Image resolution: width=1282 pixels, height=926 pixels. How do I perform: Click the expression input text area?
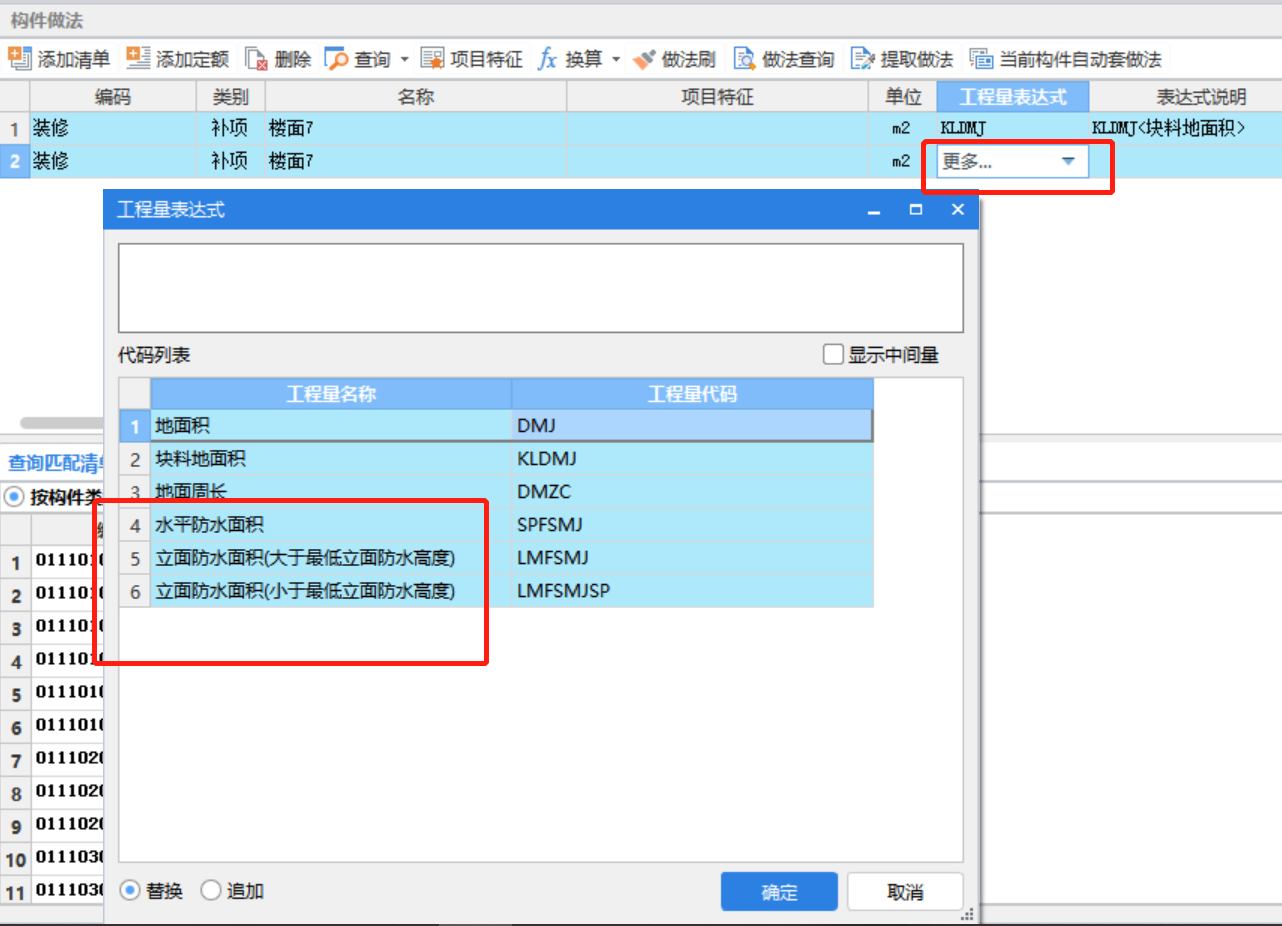541,288
